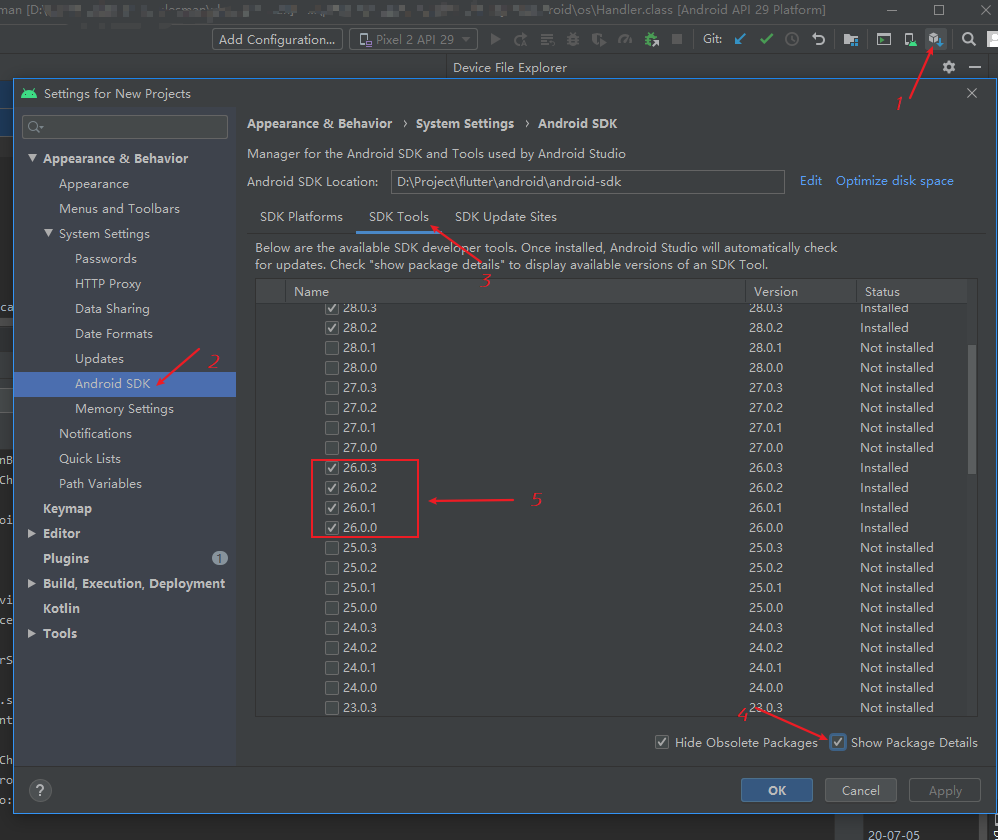The height and width of the screenshot is (840, 998).
Task: Open Path Variables settings
Action: 101,484
